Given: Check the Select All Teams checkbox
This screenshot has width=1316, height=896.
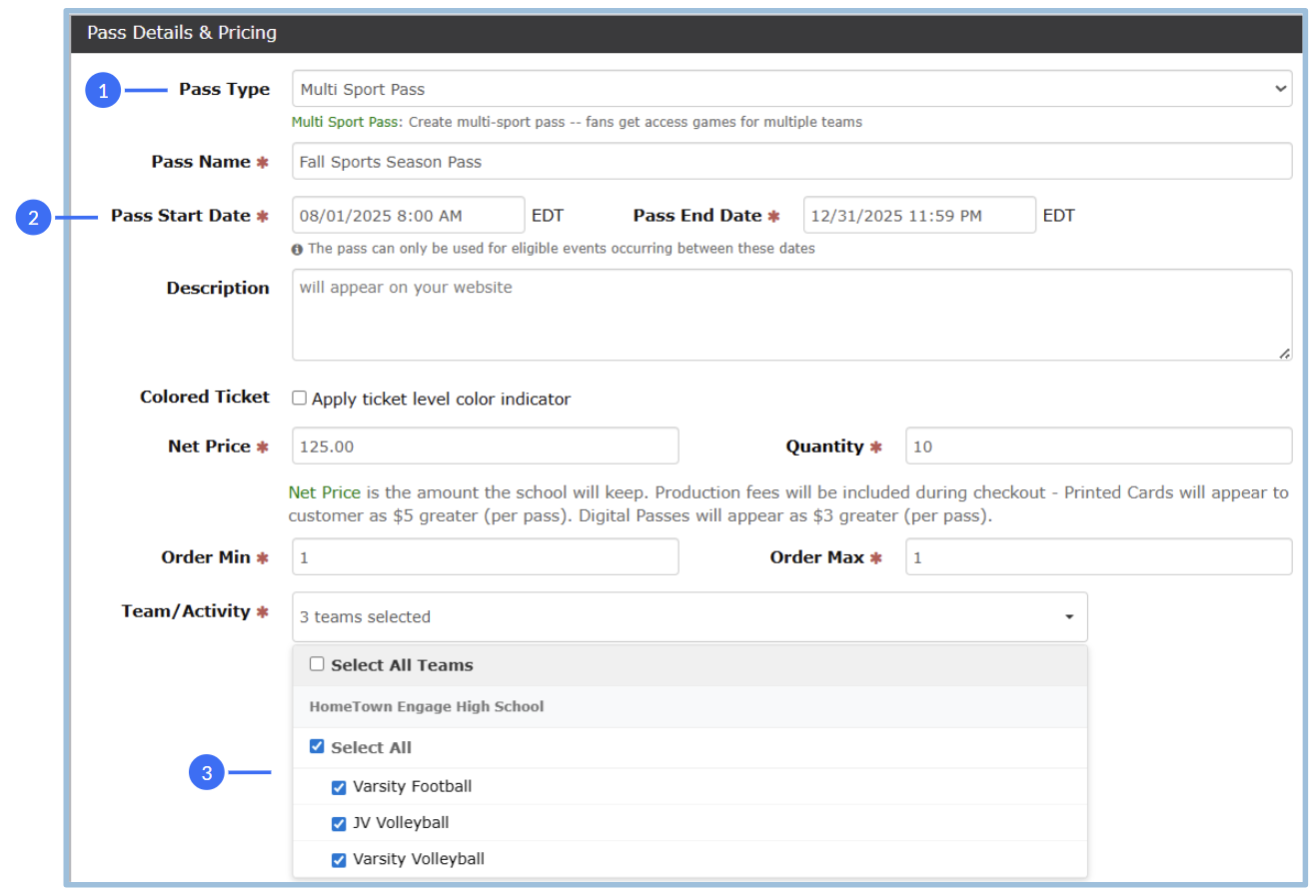Looking at the screenshot, I should click(317, 664).
